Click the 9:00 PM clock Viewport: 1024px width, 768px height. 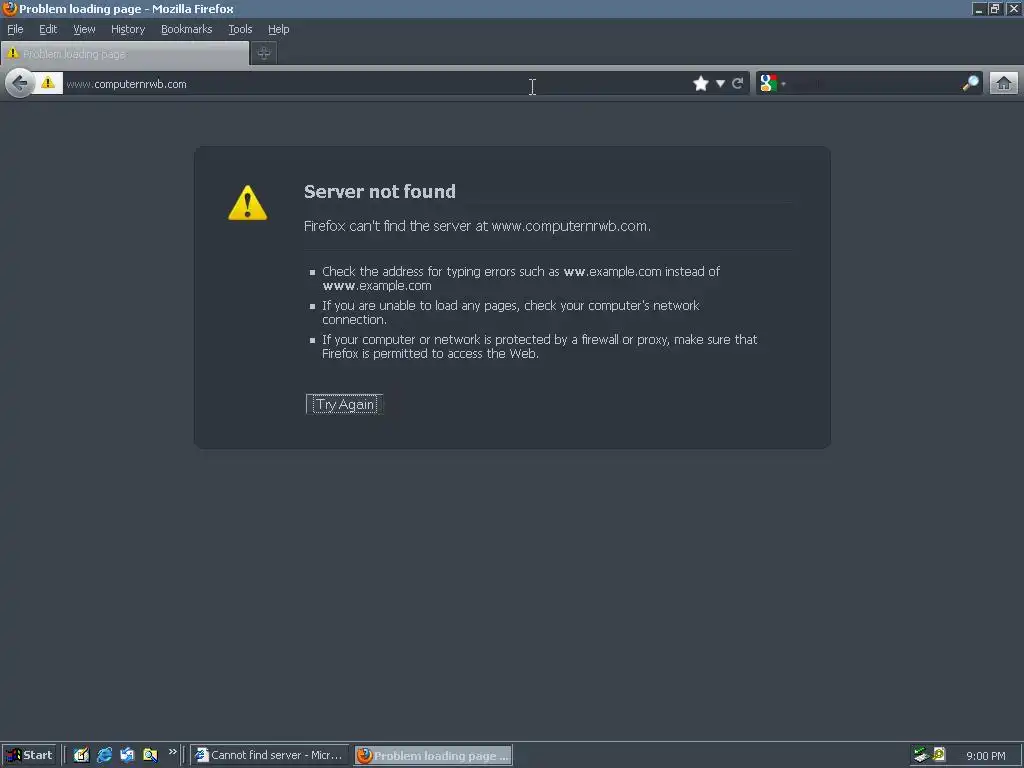(x=985, y=756)
